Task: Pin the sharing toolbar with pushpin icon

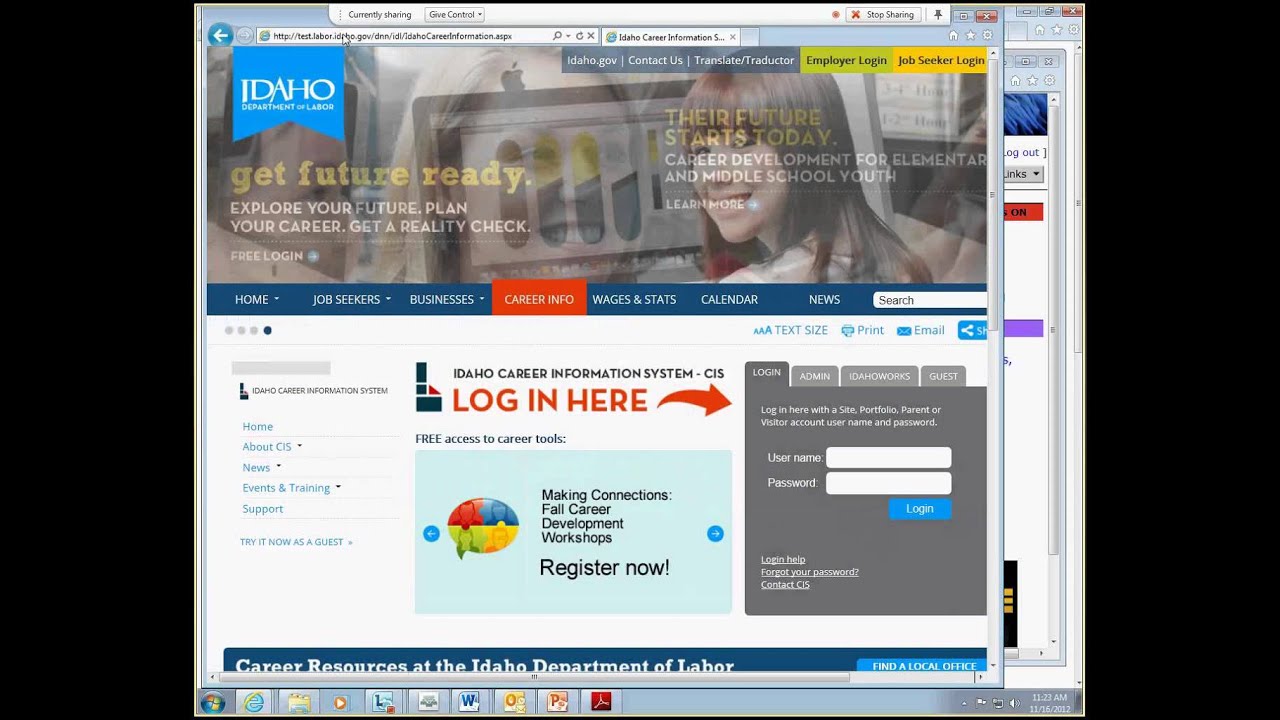Action: coord(938,15)
